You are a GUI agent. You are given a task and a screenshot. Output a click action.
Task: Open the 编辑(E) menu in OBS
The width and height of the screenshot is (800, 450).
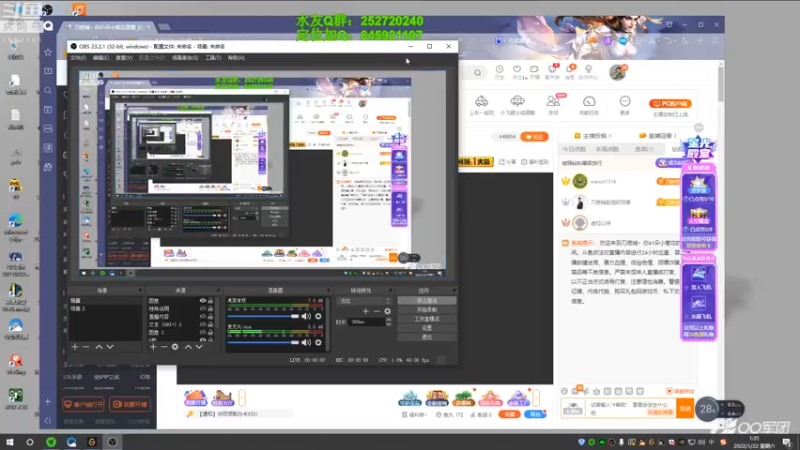(101, 58)
